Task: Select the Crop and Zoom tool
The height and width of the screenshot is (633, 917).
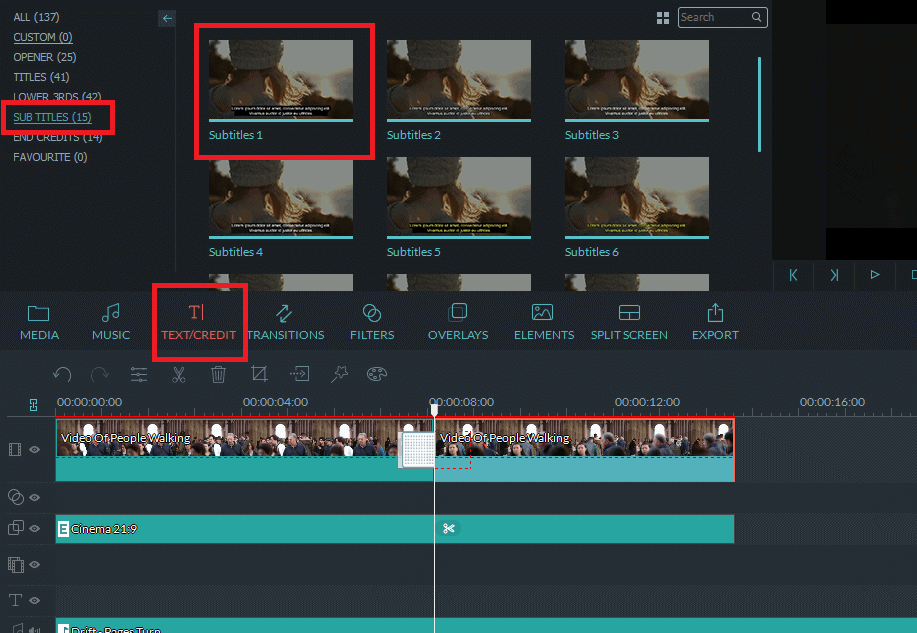Action: point(258,373)
